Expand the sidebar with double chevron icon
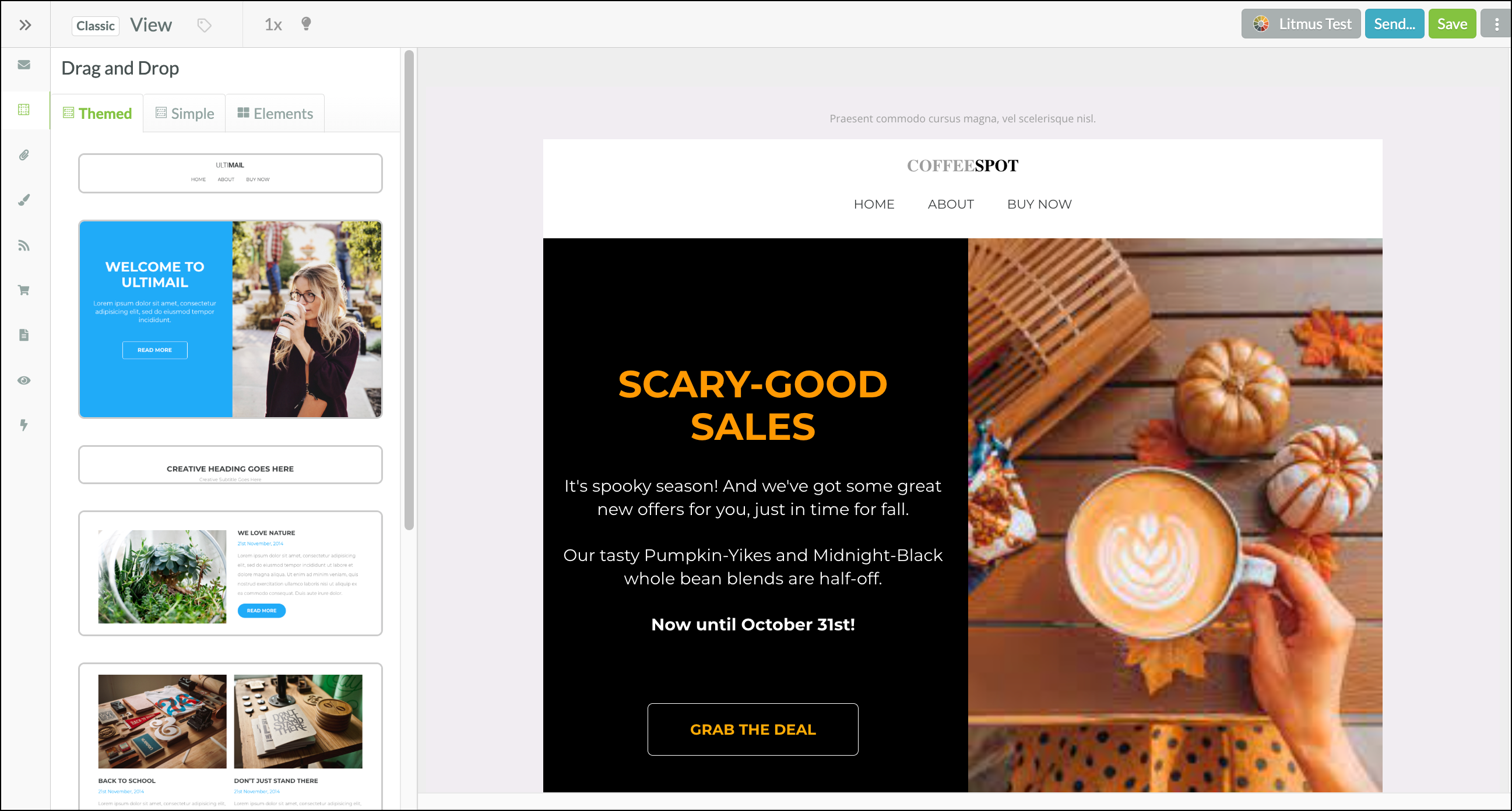Screen dimensions: 1512x811 coord(24,24)
